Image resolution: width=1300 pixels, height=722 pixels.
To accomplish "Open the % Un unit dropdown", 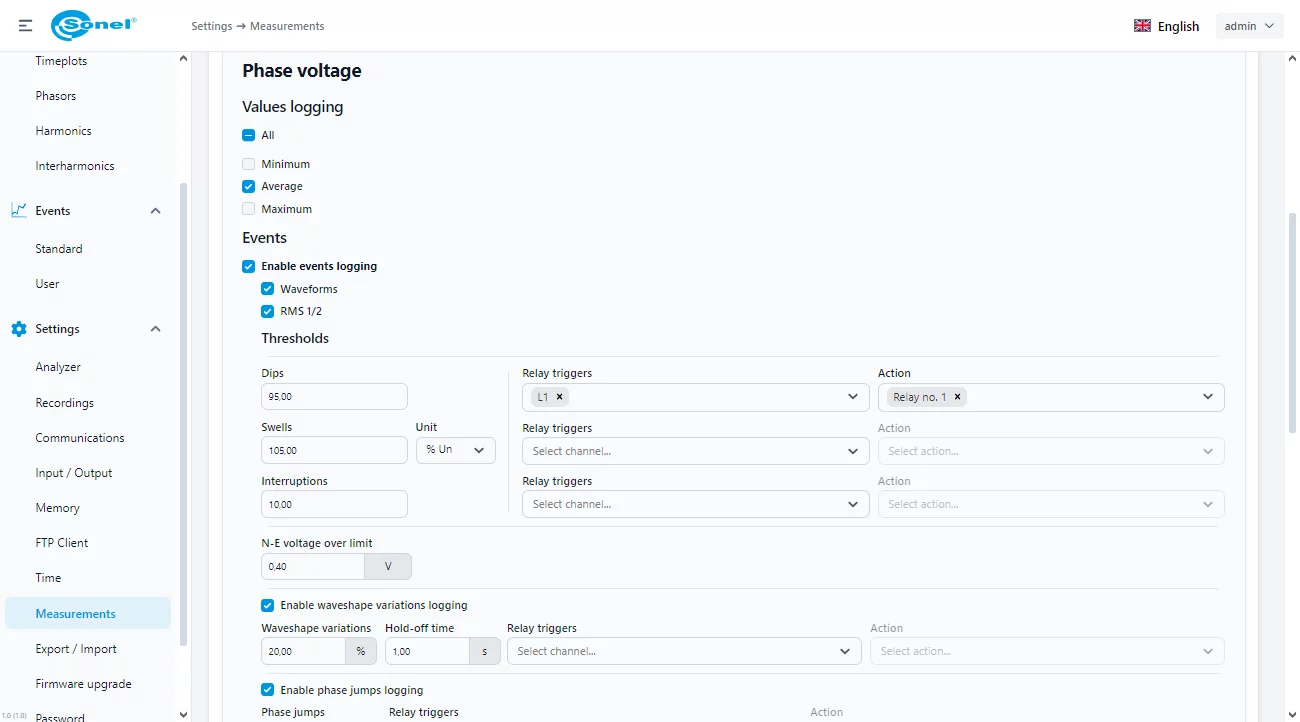I will pyautogui.click(x=455, y=450).
